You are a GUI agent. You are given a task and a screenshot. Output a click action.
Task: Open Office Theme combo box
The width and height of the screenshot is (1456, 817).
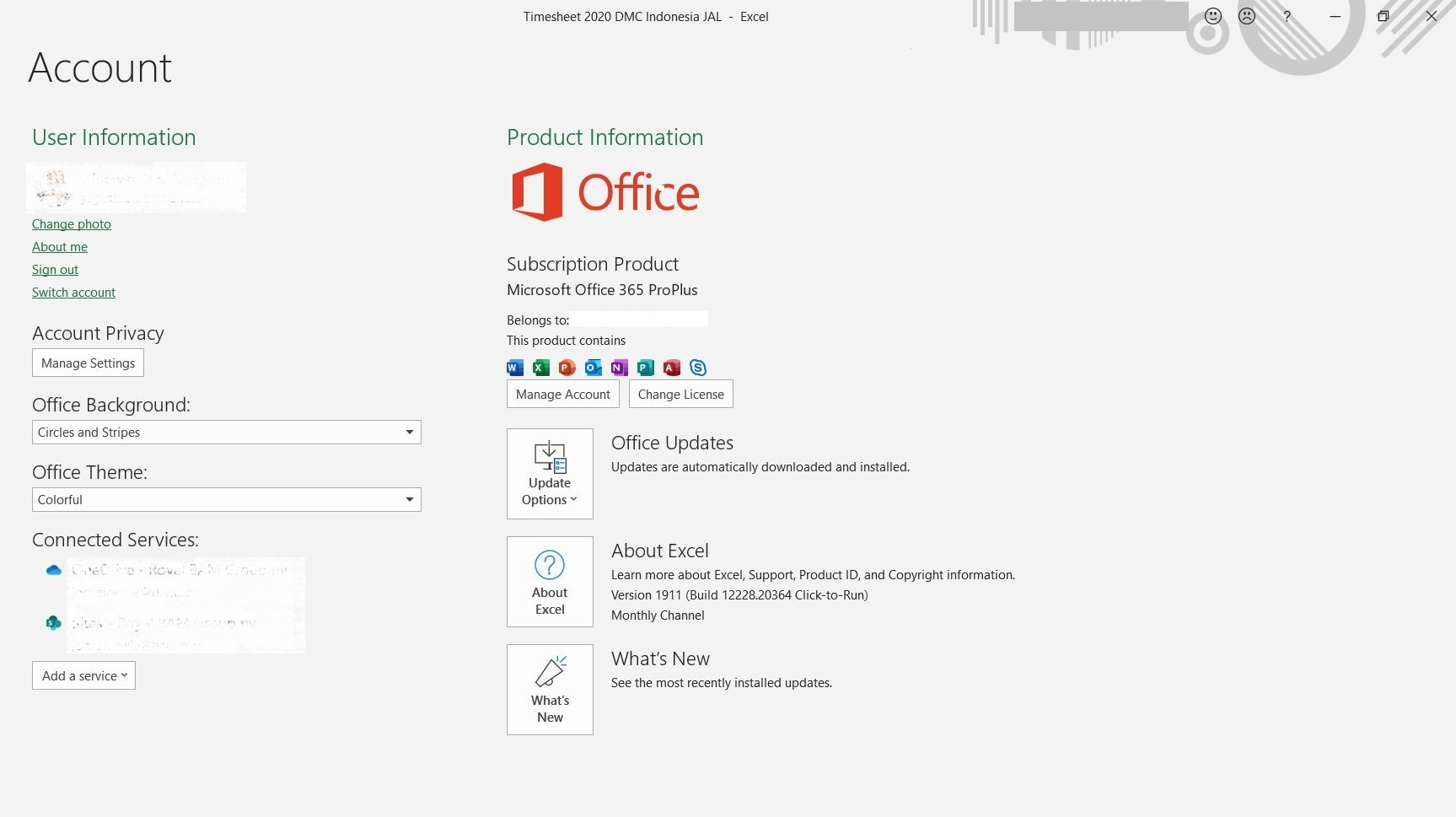tap(227, 499)
